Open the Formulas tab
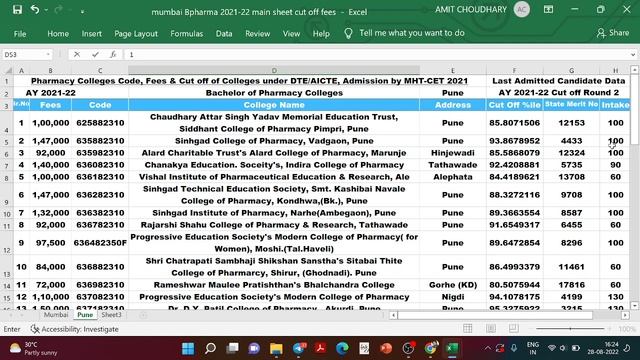Viewport: 640px width, 360px height. point(187,34)
